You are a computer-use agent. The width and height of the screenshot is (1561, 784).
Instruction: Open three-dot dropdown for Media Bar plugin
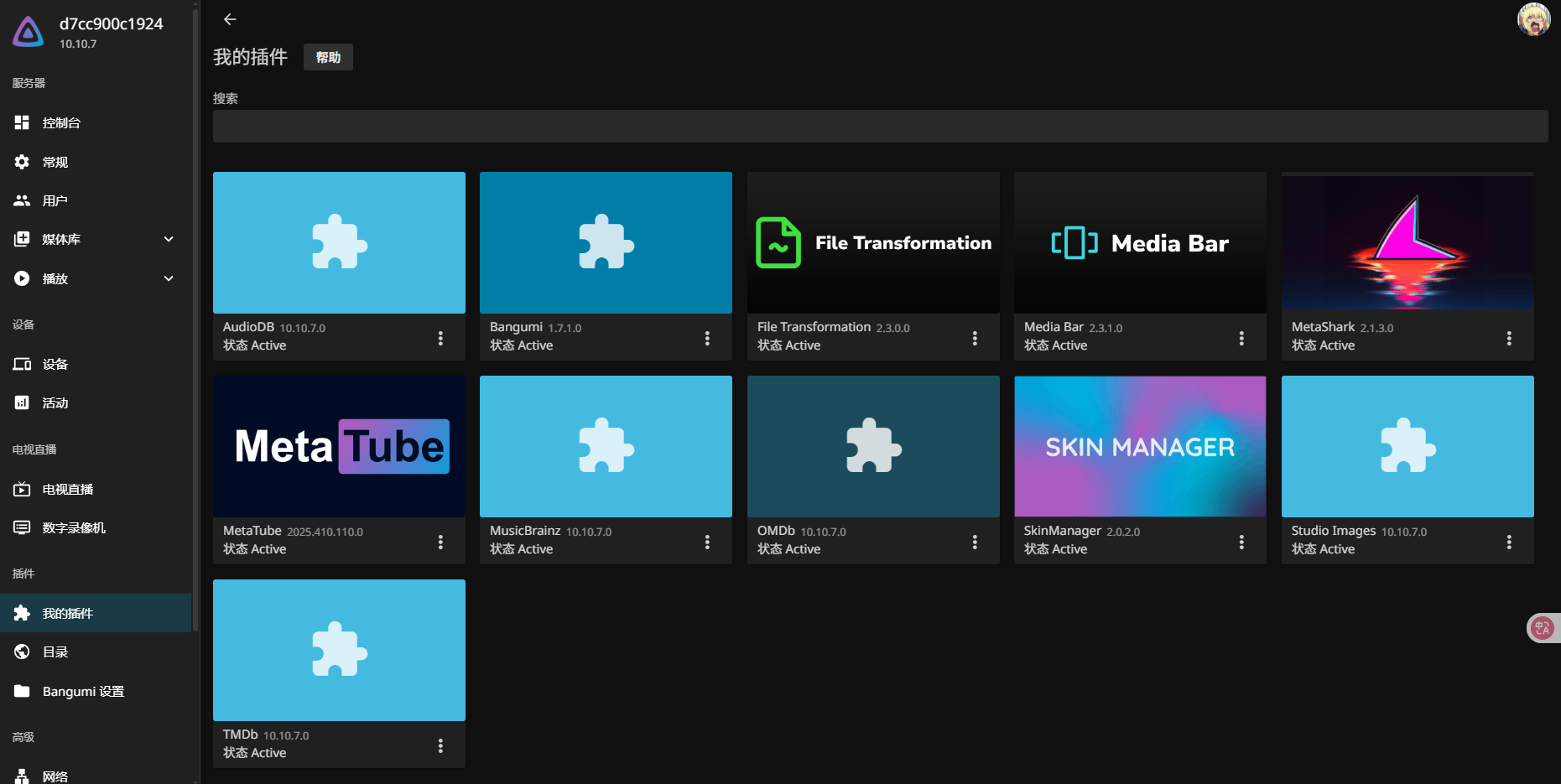pyautogui.click(x=1241, y=338)
